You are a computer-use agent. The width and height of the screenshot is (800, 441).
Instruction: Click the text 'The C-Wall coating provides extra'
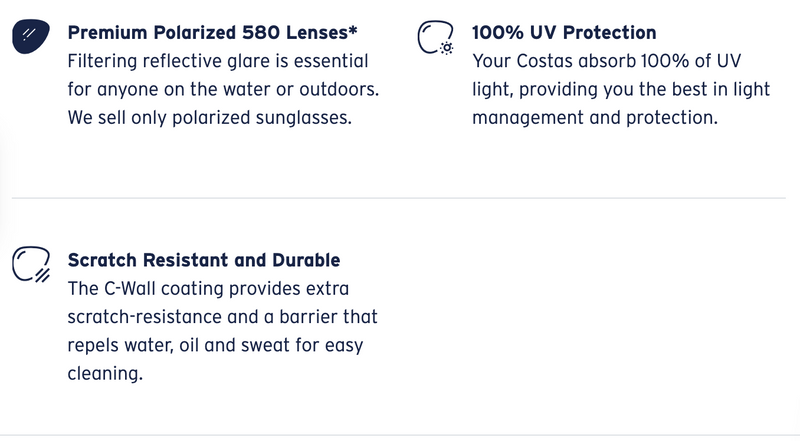[208, 289]
